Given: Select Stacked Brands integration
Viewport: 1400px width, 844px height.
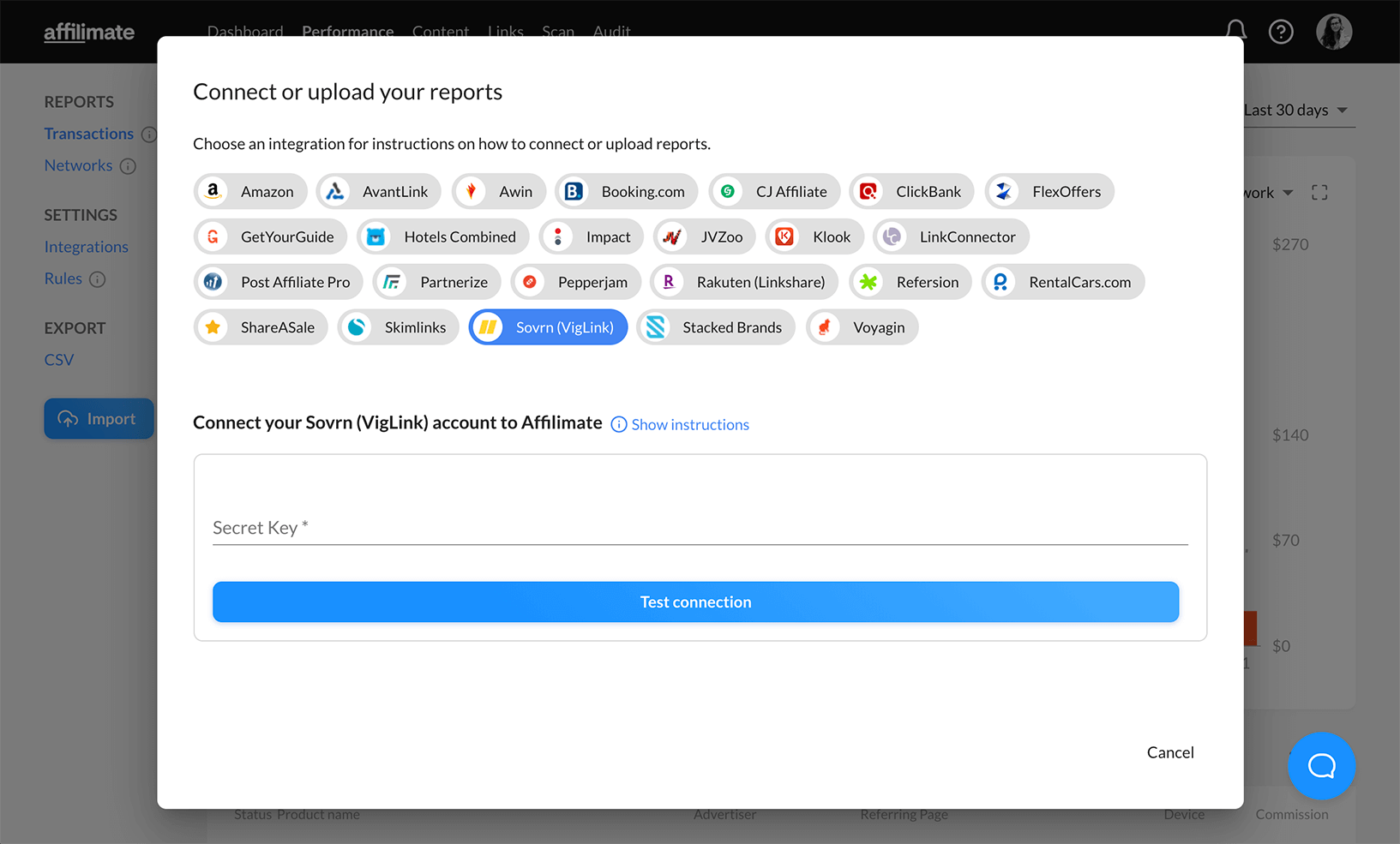Looking at the screenshot, I should click(716, 327).
